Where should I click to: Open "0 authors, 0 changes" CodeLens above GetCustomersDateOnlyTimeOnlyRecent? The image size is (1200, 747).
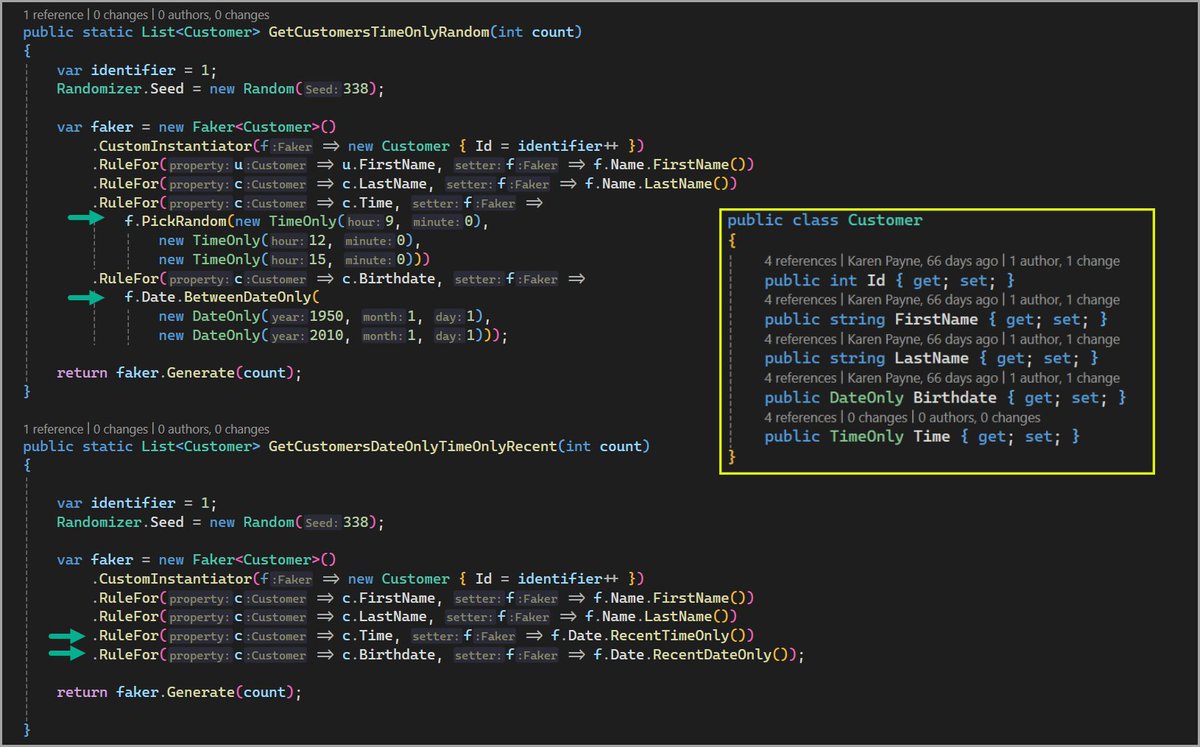[214, 429]
